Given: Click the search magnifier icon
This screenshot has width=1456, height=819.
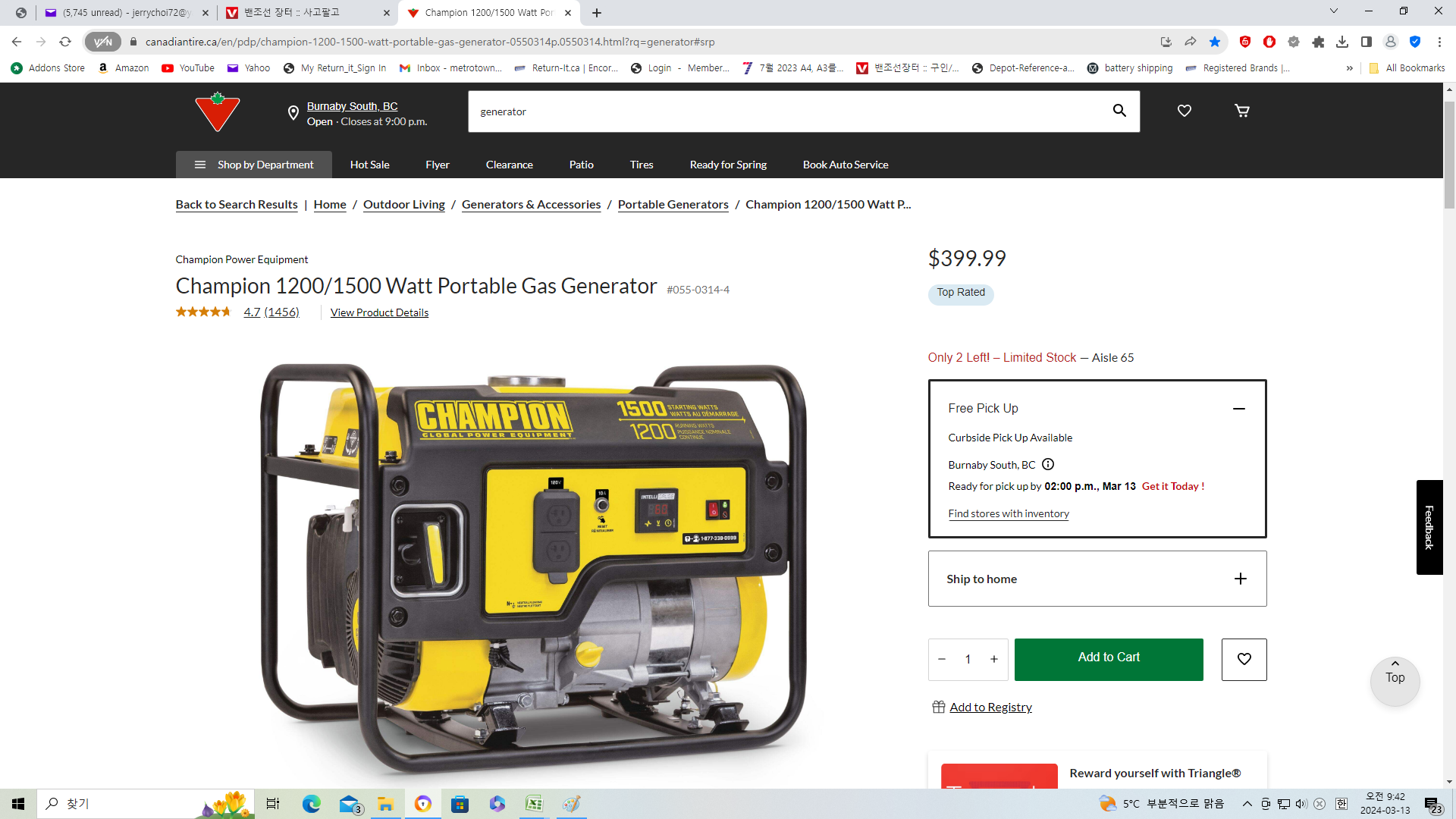Looking at the screenshot, I should [1119, 111].
